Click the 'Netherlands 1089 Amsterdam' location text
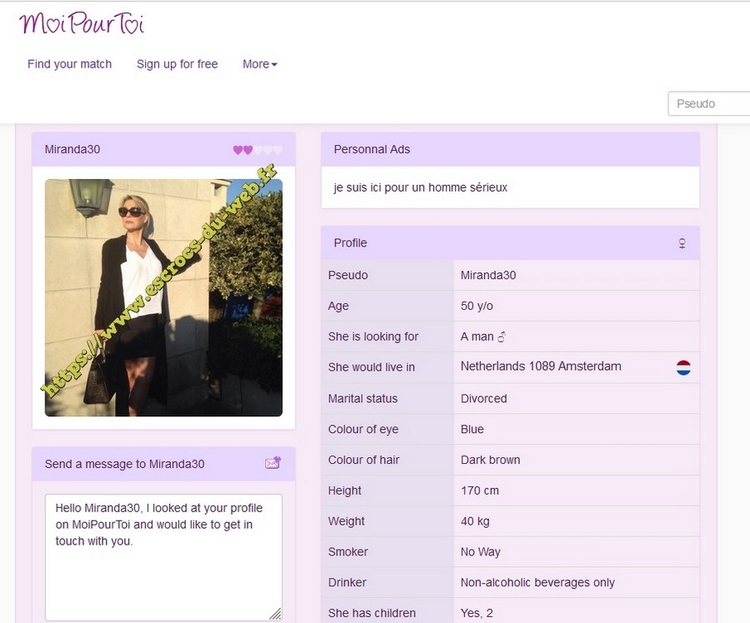Viewport: 750px width, 623px height. (541, 367)
